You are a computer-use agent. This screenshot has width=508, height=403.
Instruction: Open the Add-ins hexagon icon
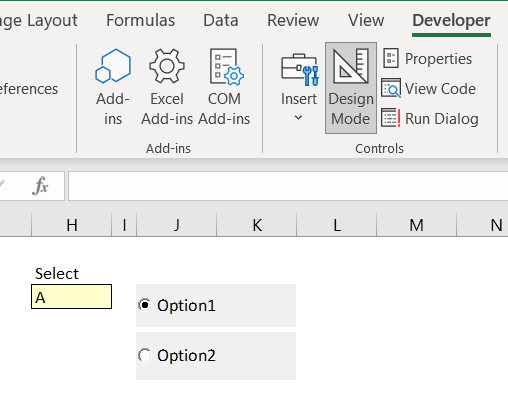click(x=113, y=66)
